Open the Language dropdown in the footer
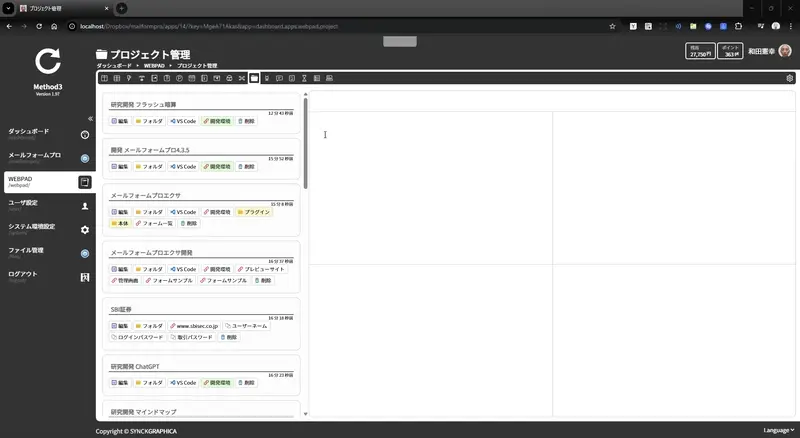The height and width of the screenshot is (438, 800). [x=778, y=430]
